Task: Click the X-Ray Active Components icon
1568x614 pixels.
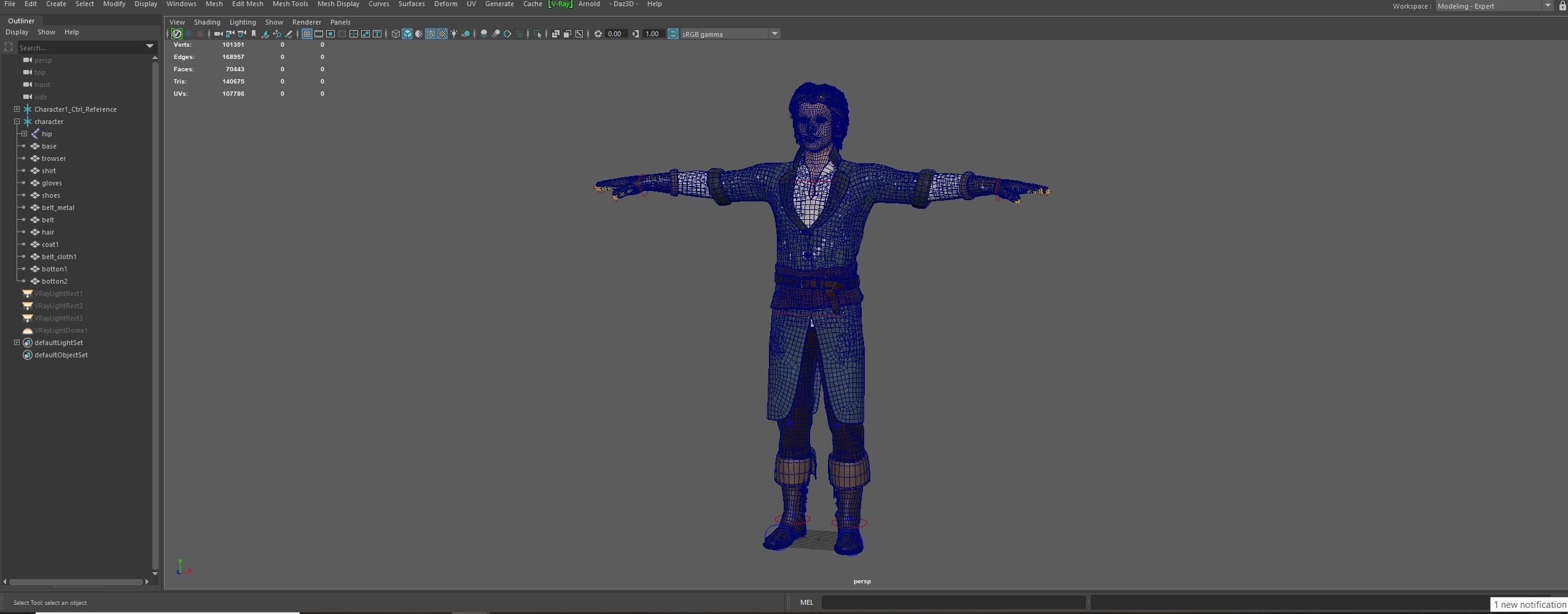Action: pyautogui.click(x=567, y=34)
